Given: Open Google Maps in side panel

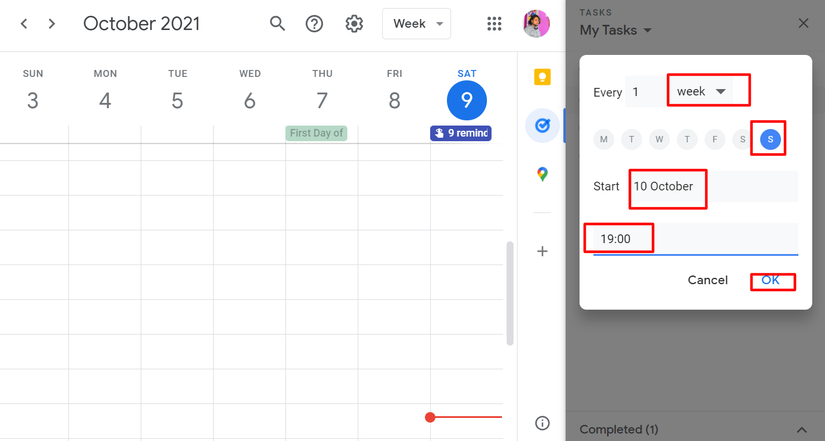Looking at the screenshot, I should 542,174.
